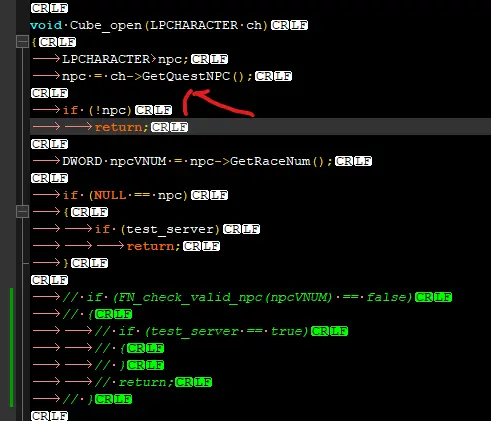Image resolution: width=491 pixels, height=421 pixels.
Task: Click 'LPCHARACTER' in the npc declaration line
Action: 106,59
